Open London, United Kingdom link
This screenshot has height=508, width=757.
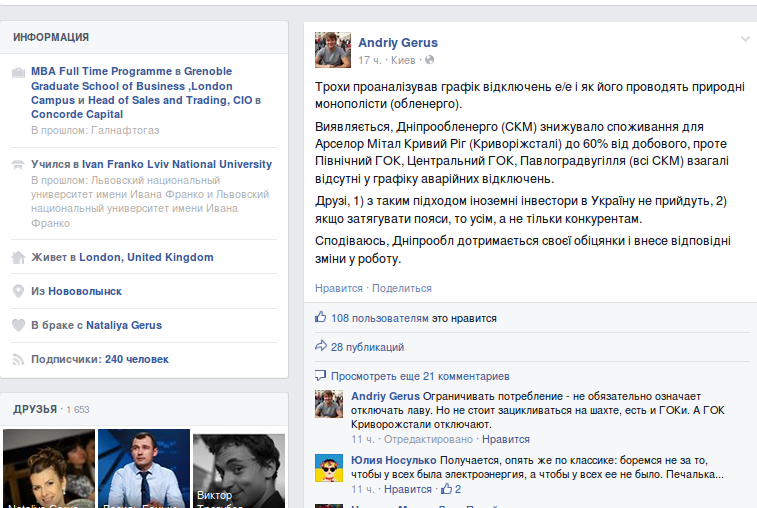[146, 257]
